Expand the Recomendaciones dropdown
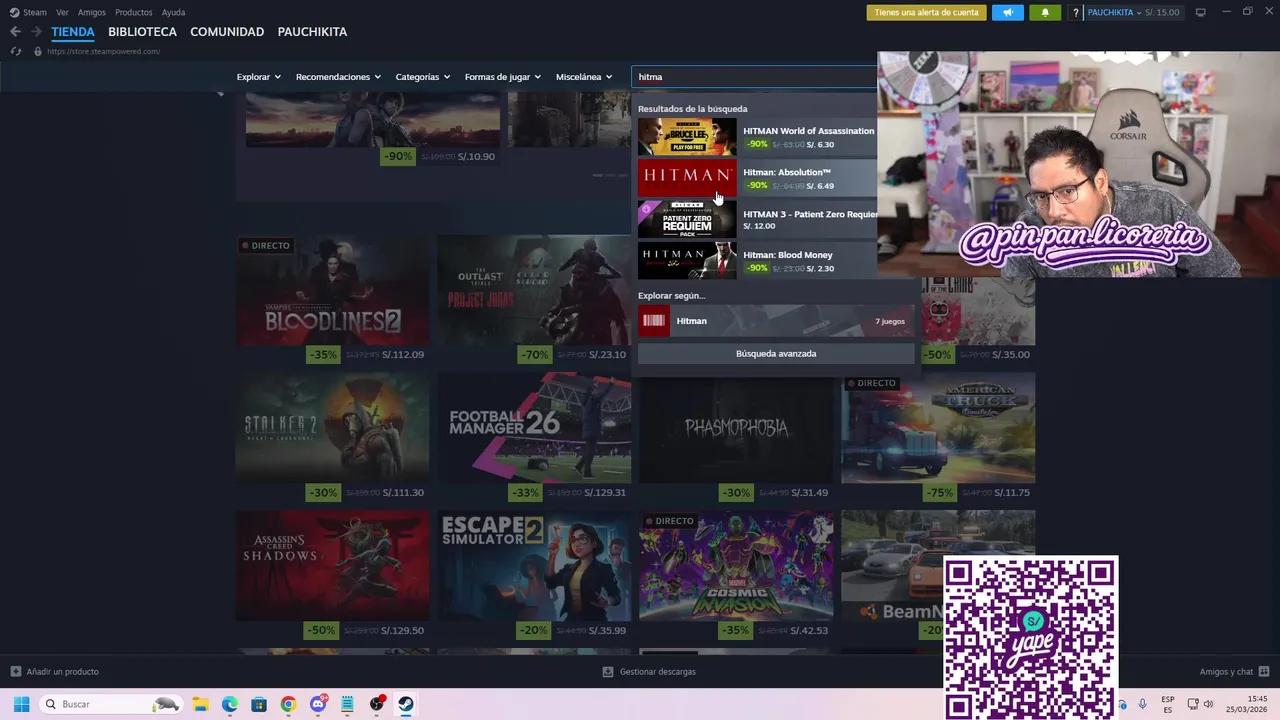The image size is (1280, 720). point(338,77)
